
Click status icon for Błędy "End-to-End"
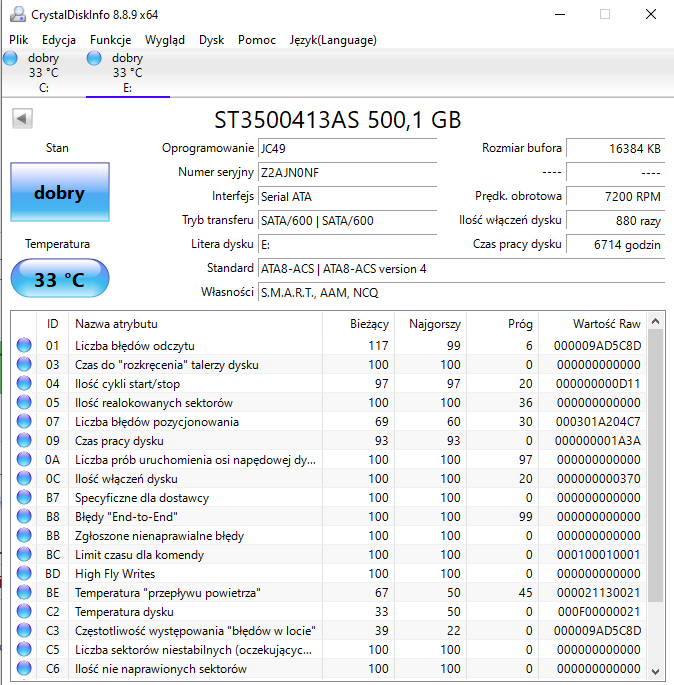24,516
